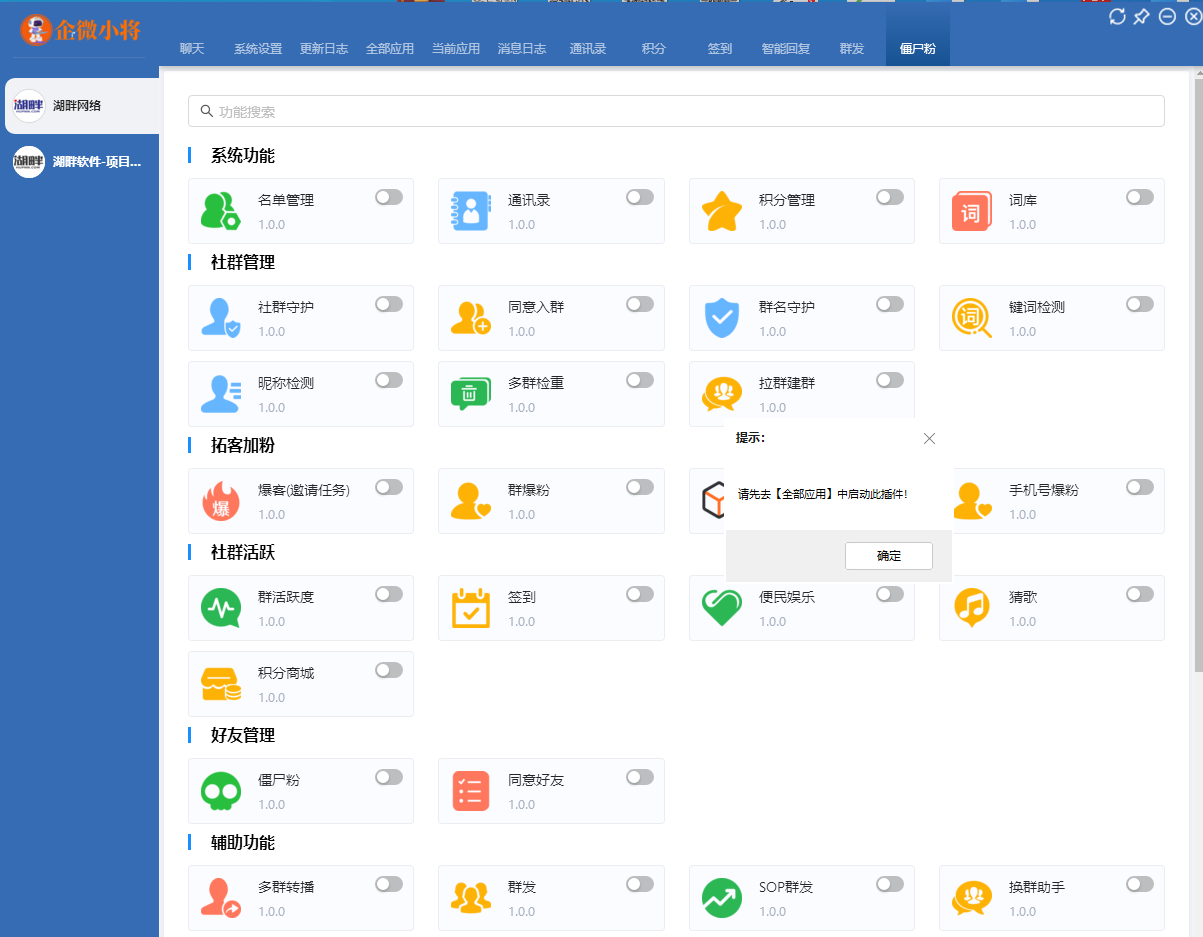Enable the 名单管理 toggle switch
This screenshot has width=1203, height=937.
coord(388,197)
